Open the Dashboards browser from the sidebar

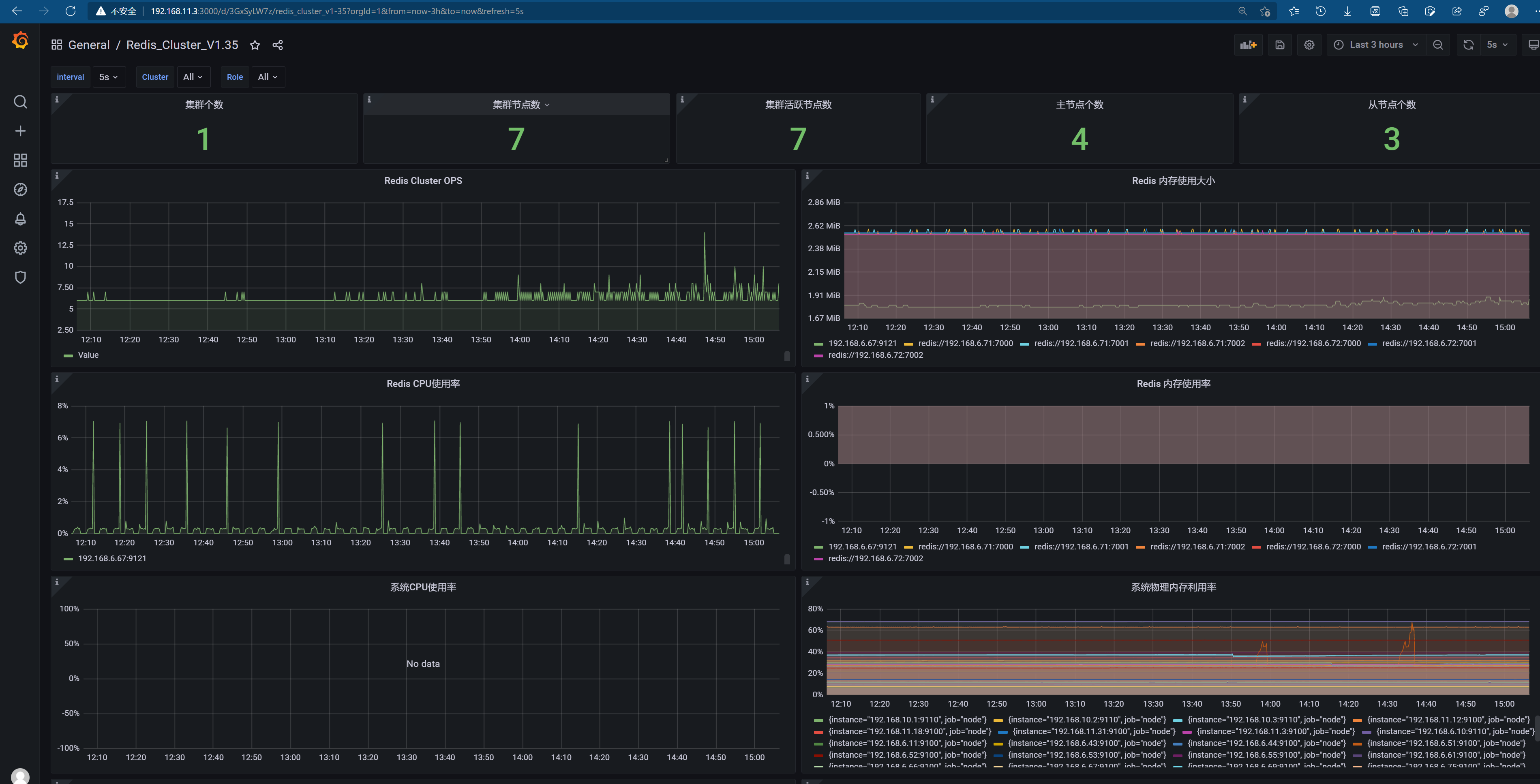coord(20,160)
